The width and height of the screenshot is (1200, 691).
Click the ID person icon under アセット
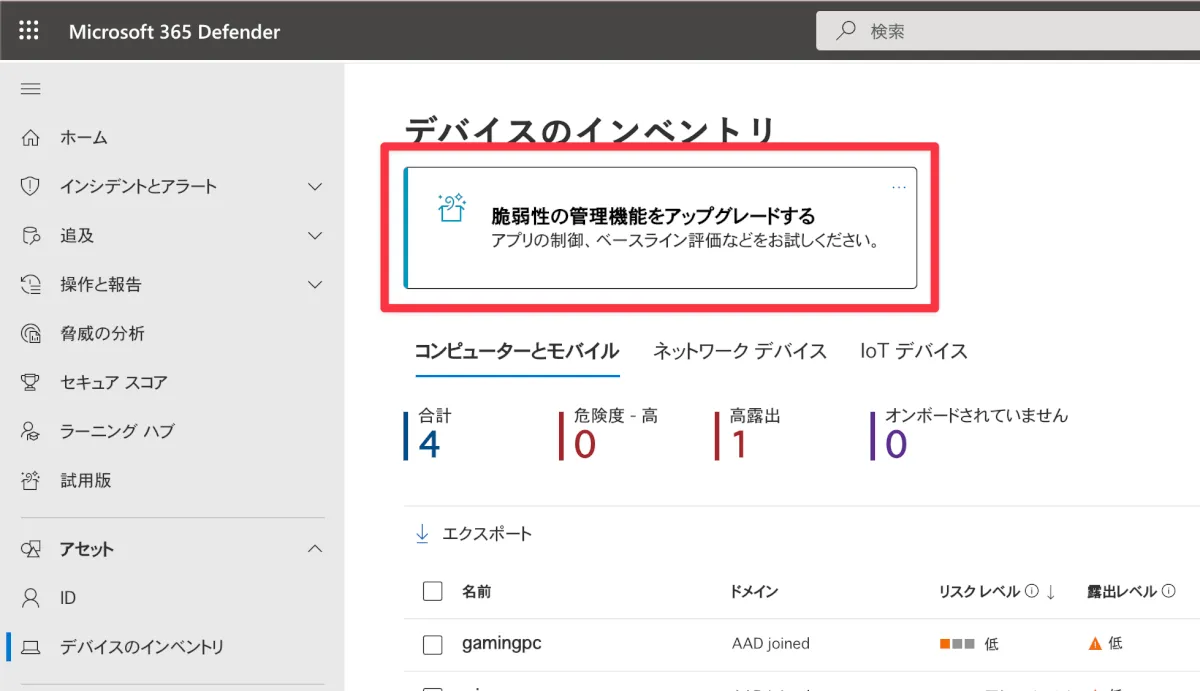31,598
